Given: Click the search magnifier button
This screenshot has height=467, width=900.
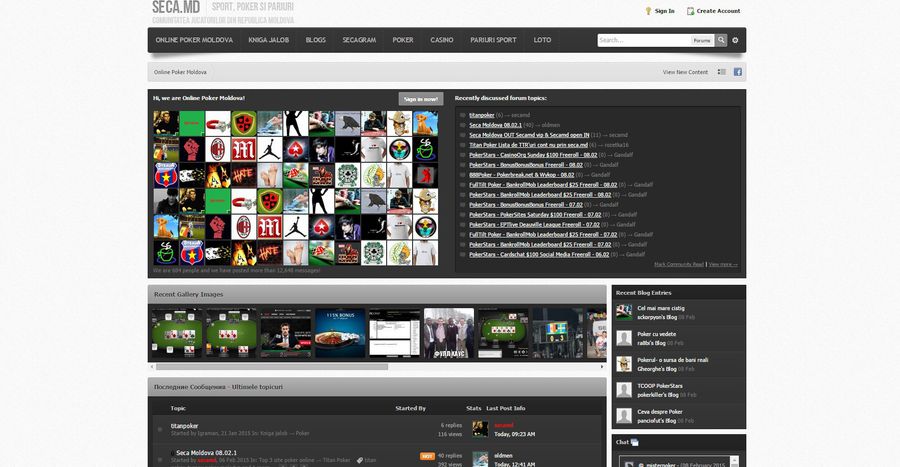Looking at the screenshot, I should coord(721,40).
